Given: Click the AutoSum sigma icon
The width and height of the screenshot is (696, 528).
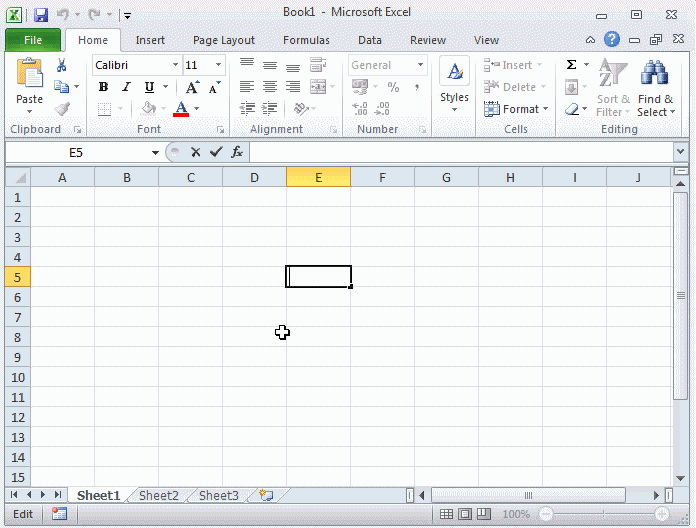Looking at the screenshot, I should (571, 65).
